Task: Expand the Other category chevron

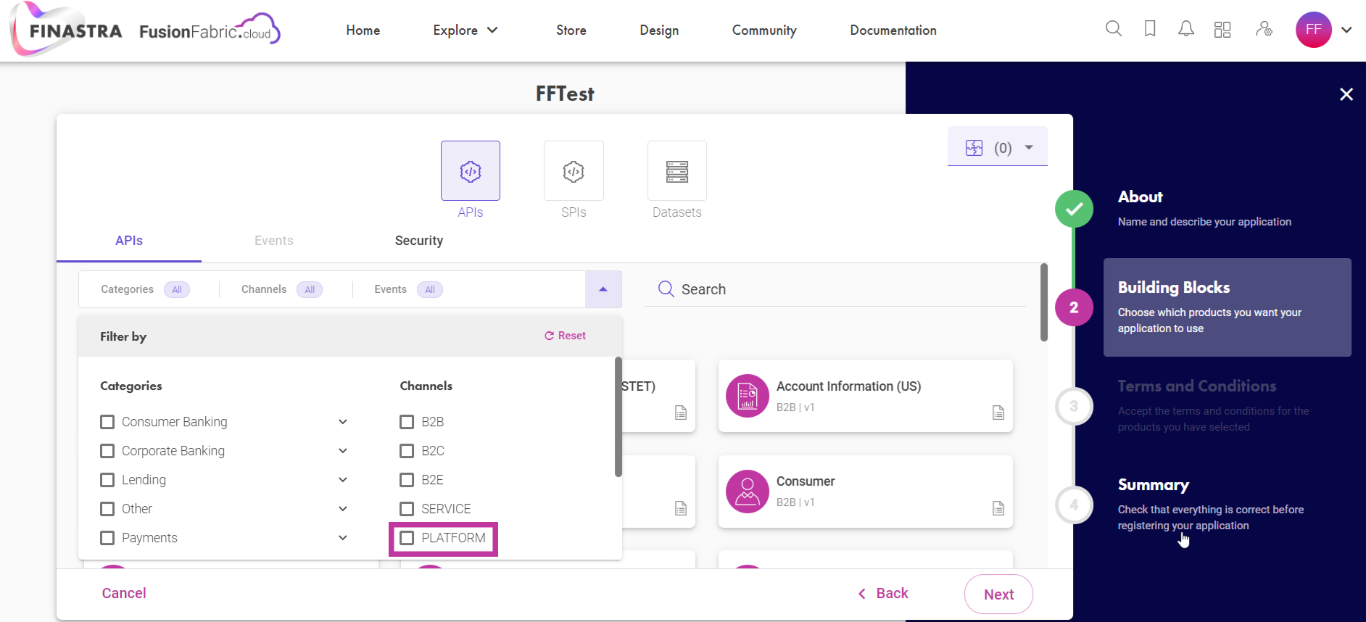Action: pyautogui.click(x=343, y=509)
